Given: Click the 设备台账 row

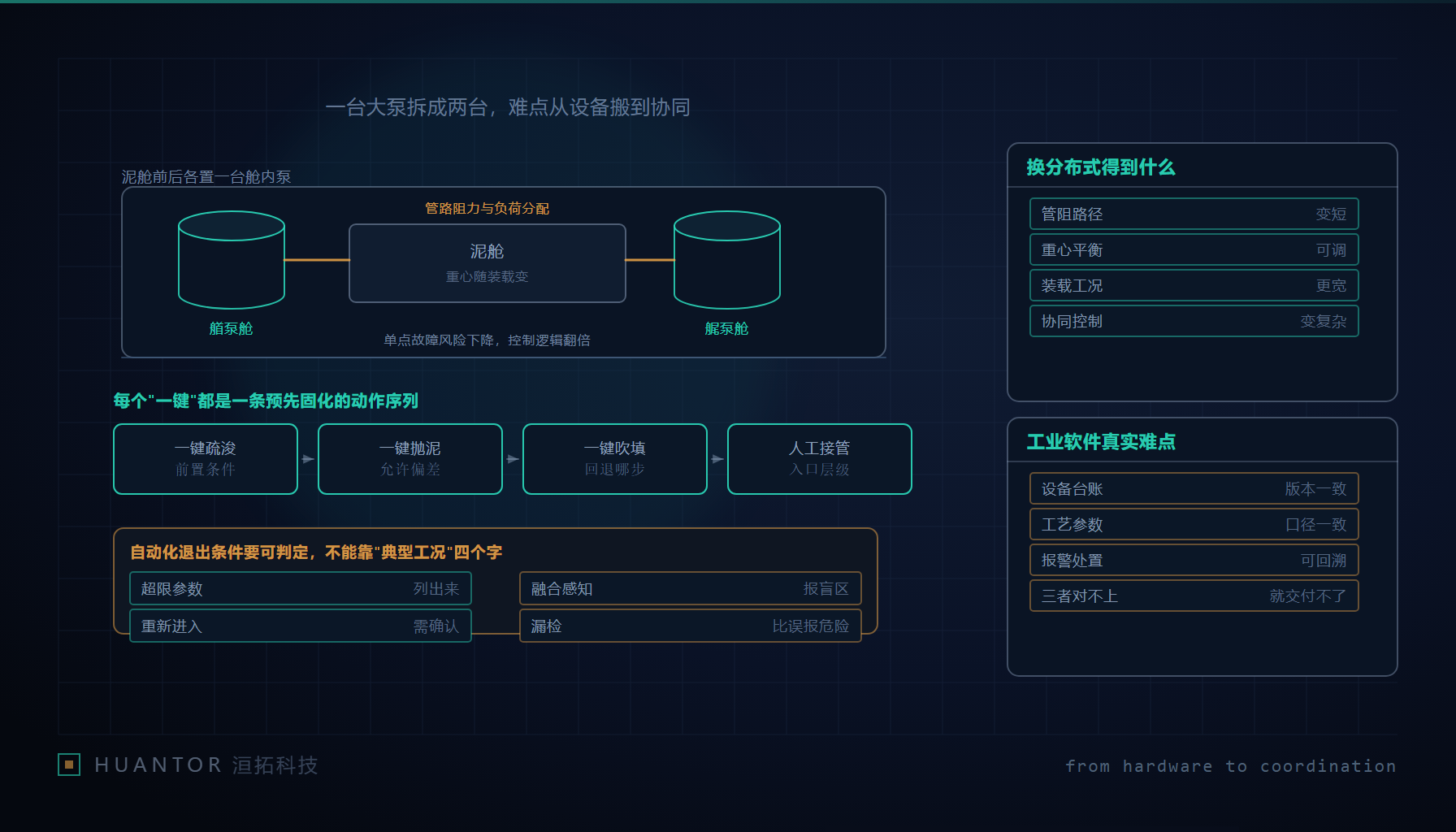Looking at the screenshot, I should point(1194,488).
